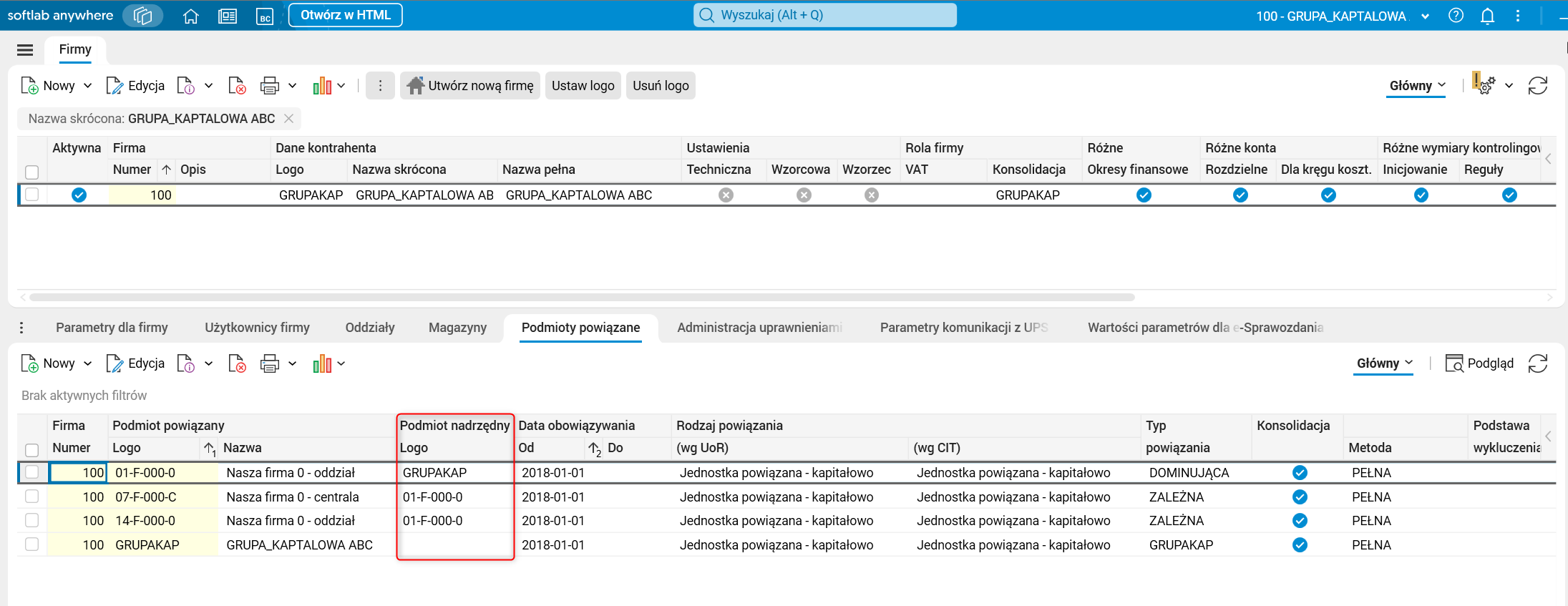Check the GRUPAKAP row checkbox in lower grid

tap(32, 544)
